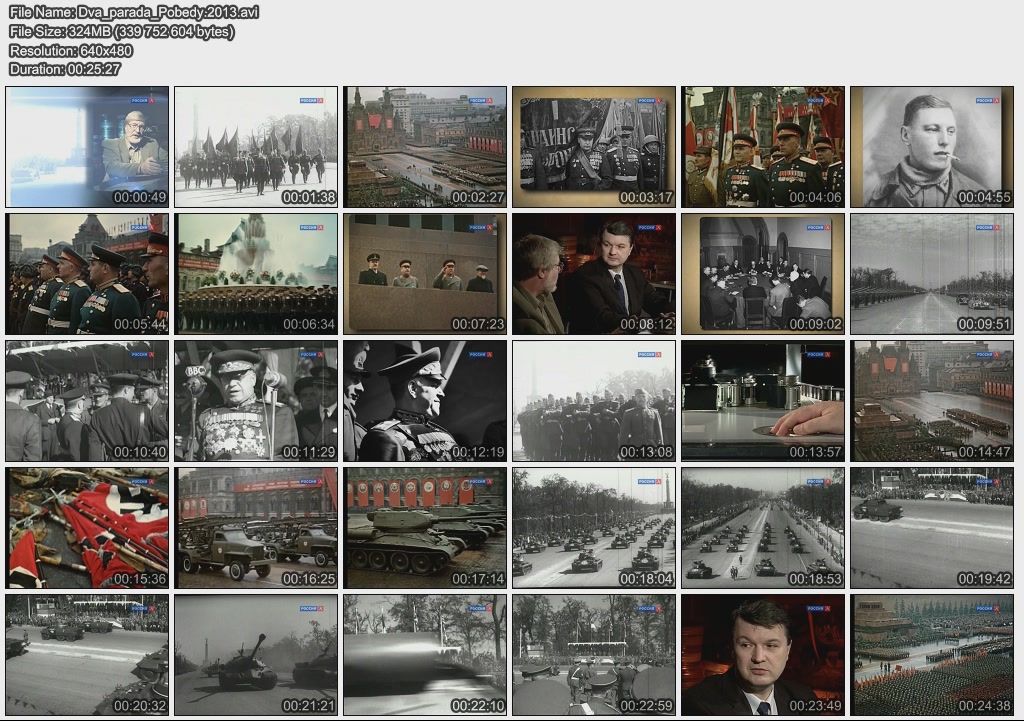
Task: Select the conference table frame at 00:09:02
Action: 763,273
